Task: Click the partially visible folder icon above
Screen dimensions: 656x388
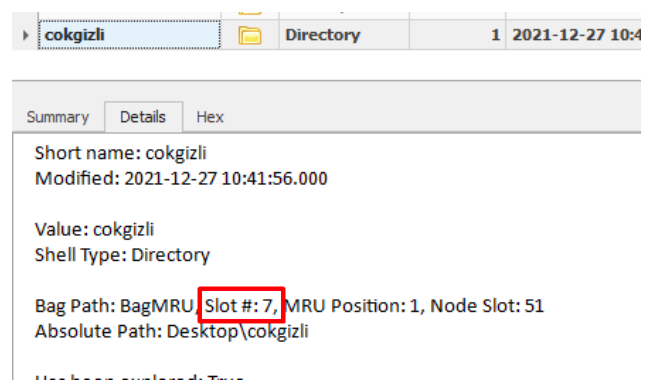Action: coord(250,13)
